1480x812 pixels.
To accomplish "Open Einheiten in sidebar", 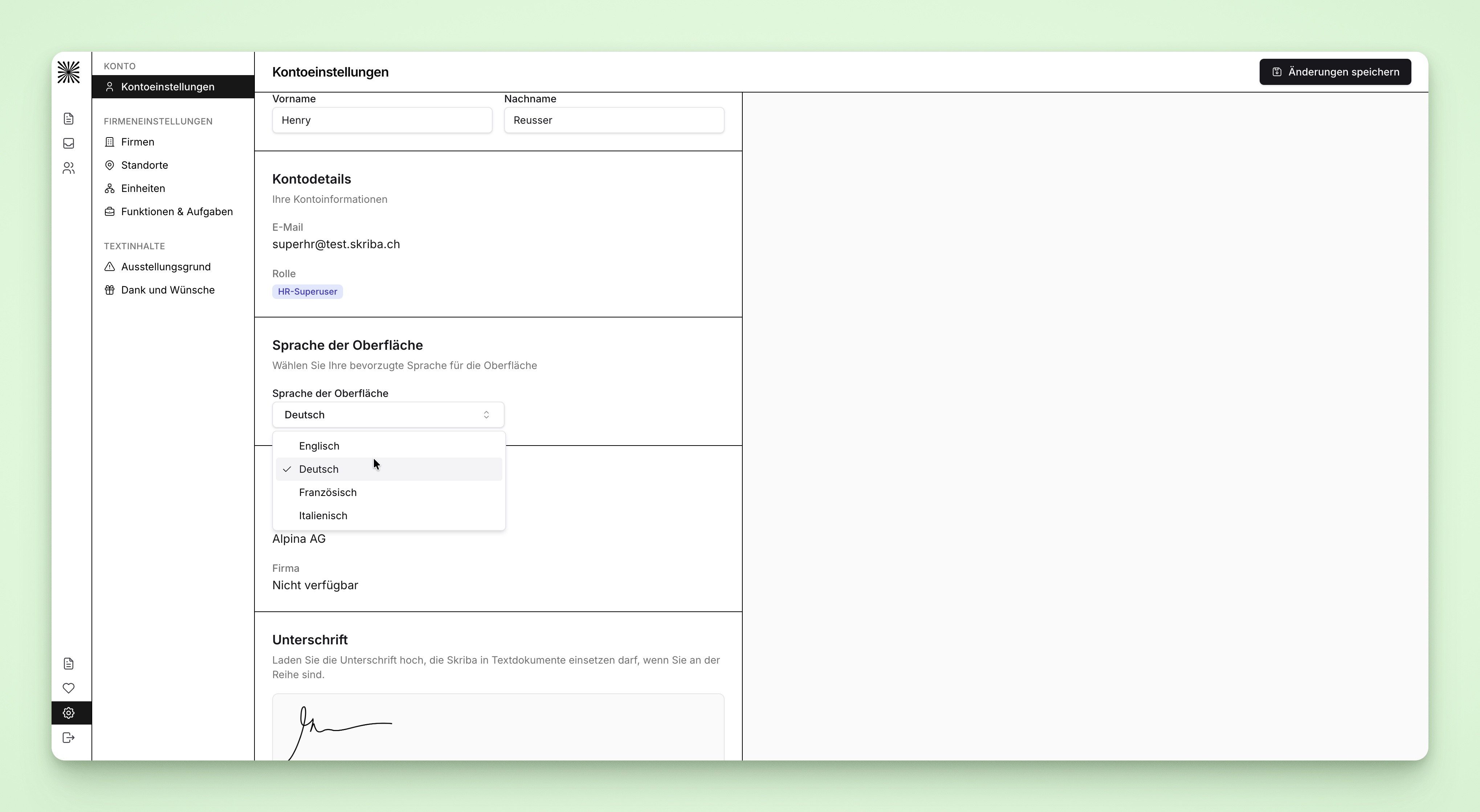I will (173, 188).
